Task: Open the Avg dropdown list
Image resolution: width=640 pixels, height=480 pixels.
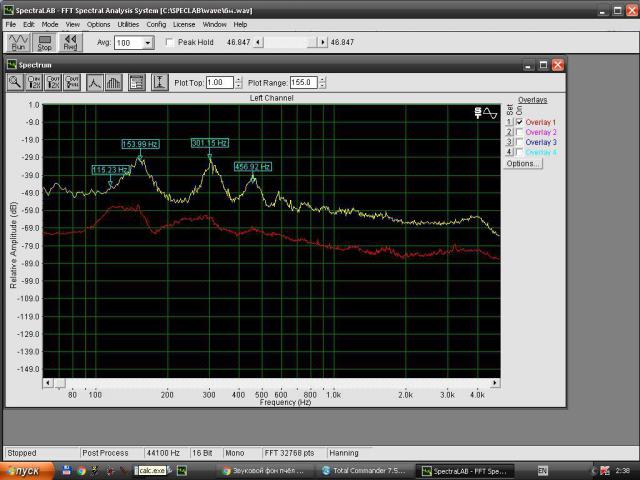Action: tap(148, 42)
